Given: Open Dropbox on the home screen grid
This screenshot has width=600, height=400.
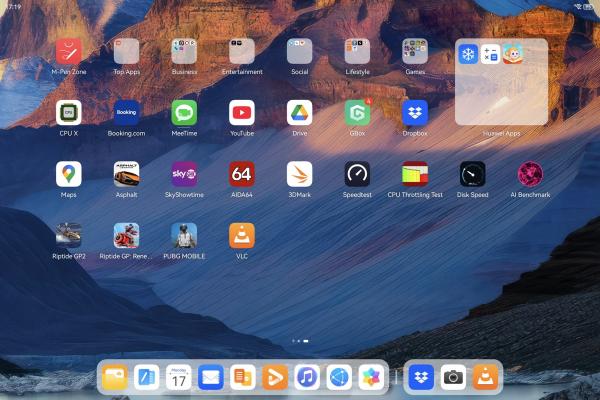Looking at the screenshot, I should pyautogui.click(x=415, y=113).
